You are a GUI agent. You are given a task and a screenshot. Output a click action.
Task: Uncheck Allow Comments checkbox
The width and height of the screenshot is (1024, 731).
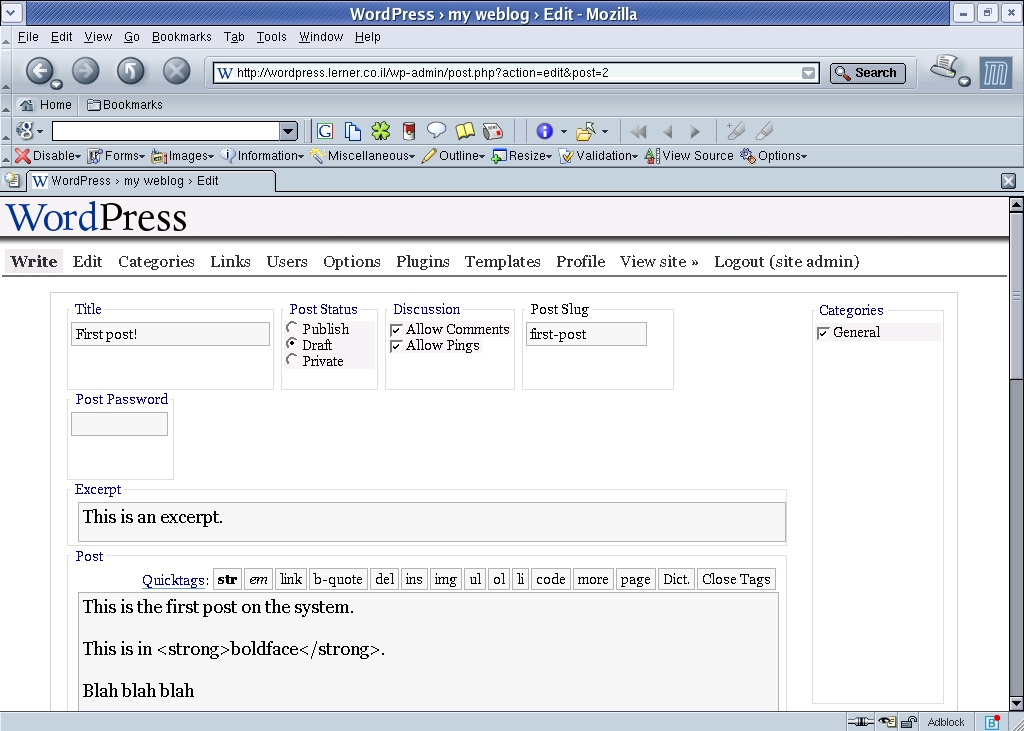click(x=396, y=329)
